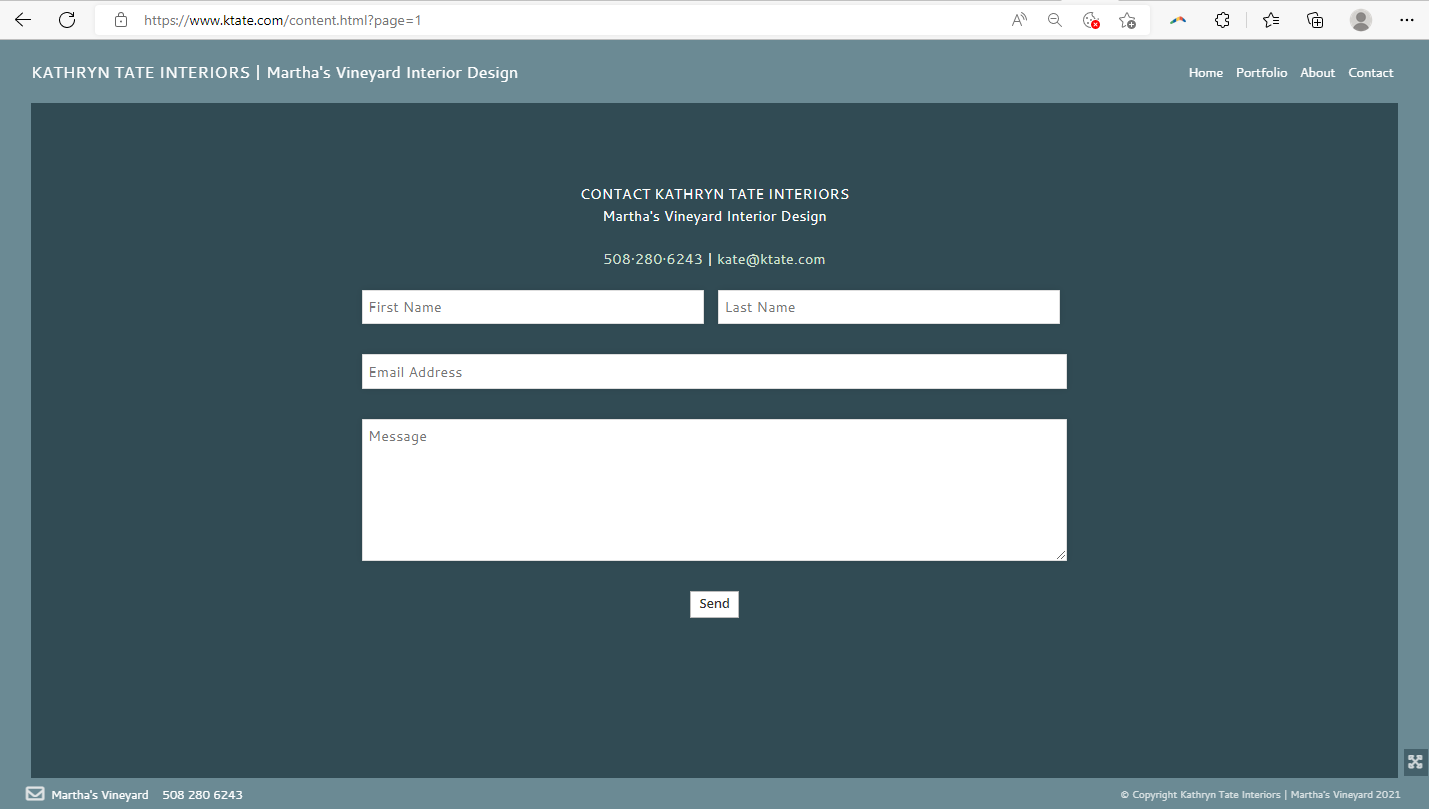Submit the form with the Send button

pyautogui.click(x=714, y=604)
